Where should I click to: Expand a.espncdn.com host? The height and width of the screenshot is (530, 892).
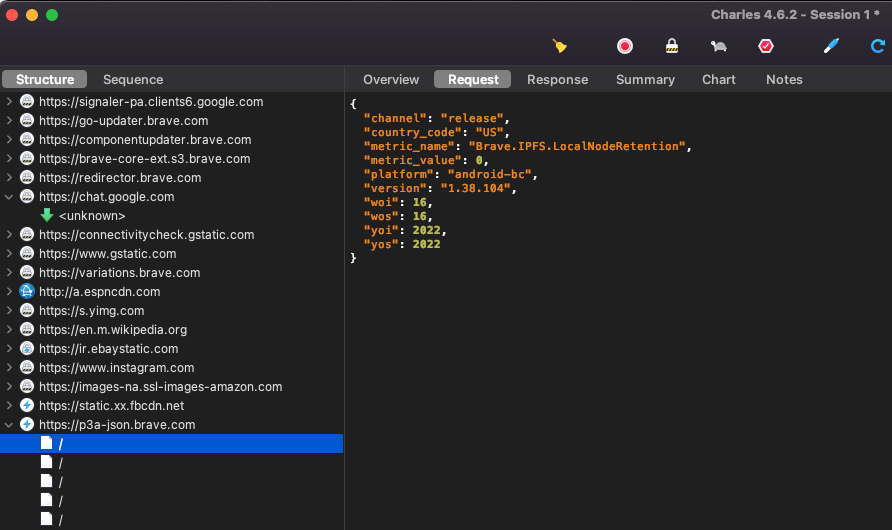pyautogui.click(x=9, y=292)
